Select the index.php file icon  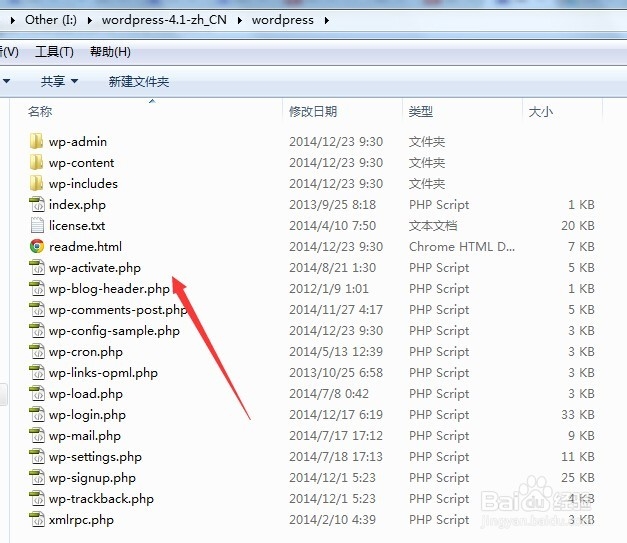pos(37,204)
